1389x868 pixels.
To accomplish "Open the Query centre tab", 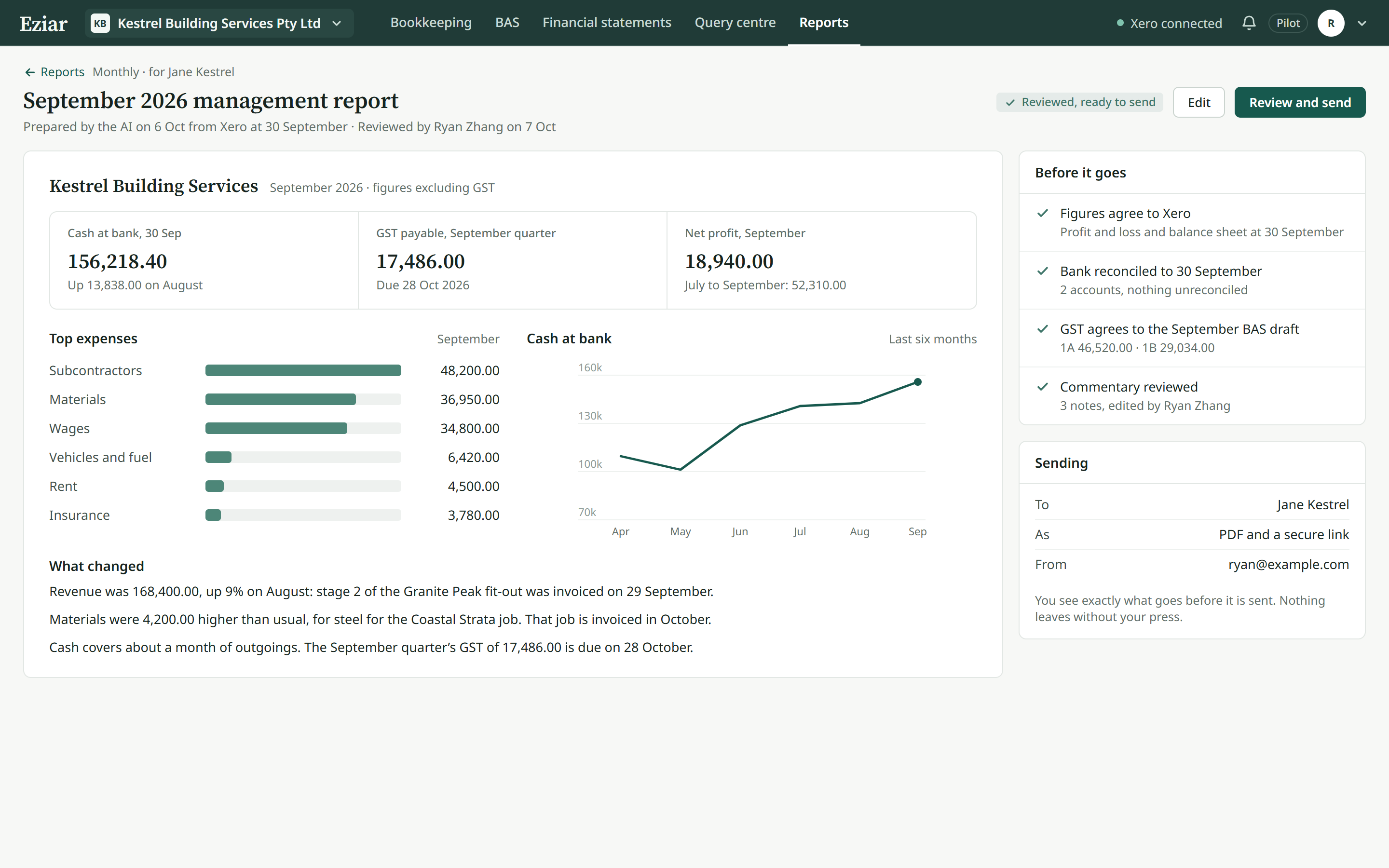I will pos(735,23).
